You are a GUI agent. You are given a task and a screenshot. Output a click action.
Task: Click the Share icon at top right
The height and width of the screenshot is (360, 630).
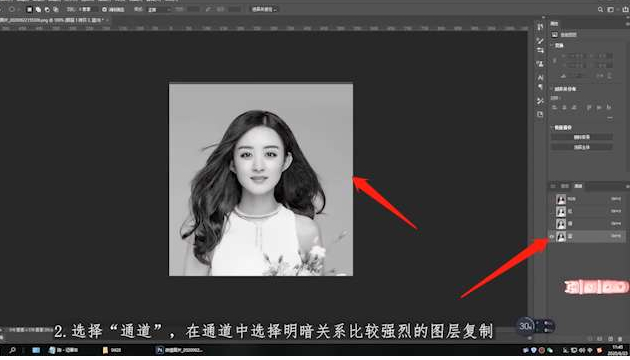click(626, 9)
